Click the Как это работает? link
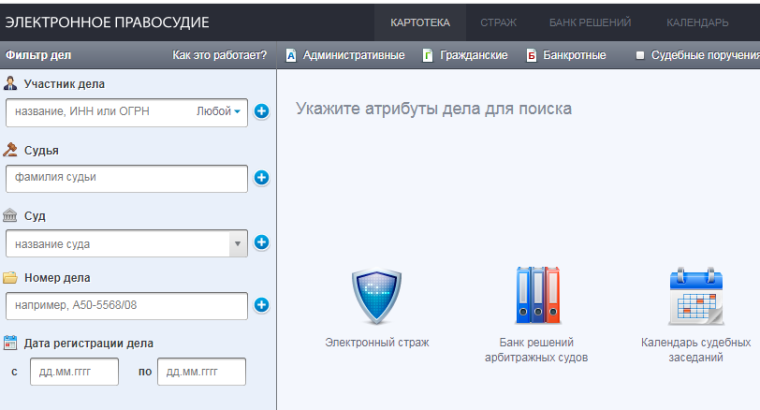The image size is (760, 410). [x=219, y=56]
